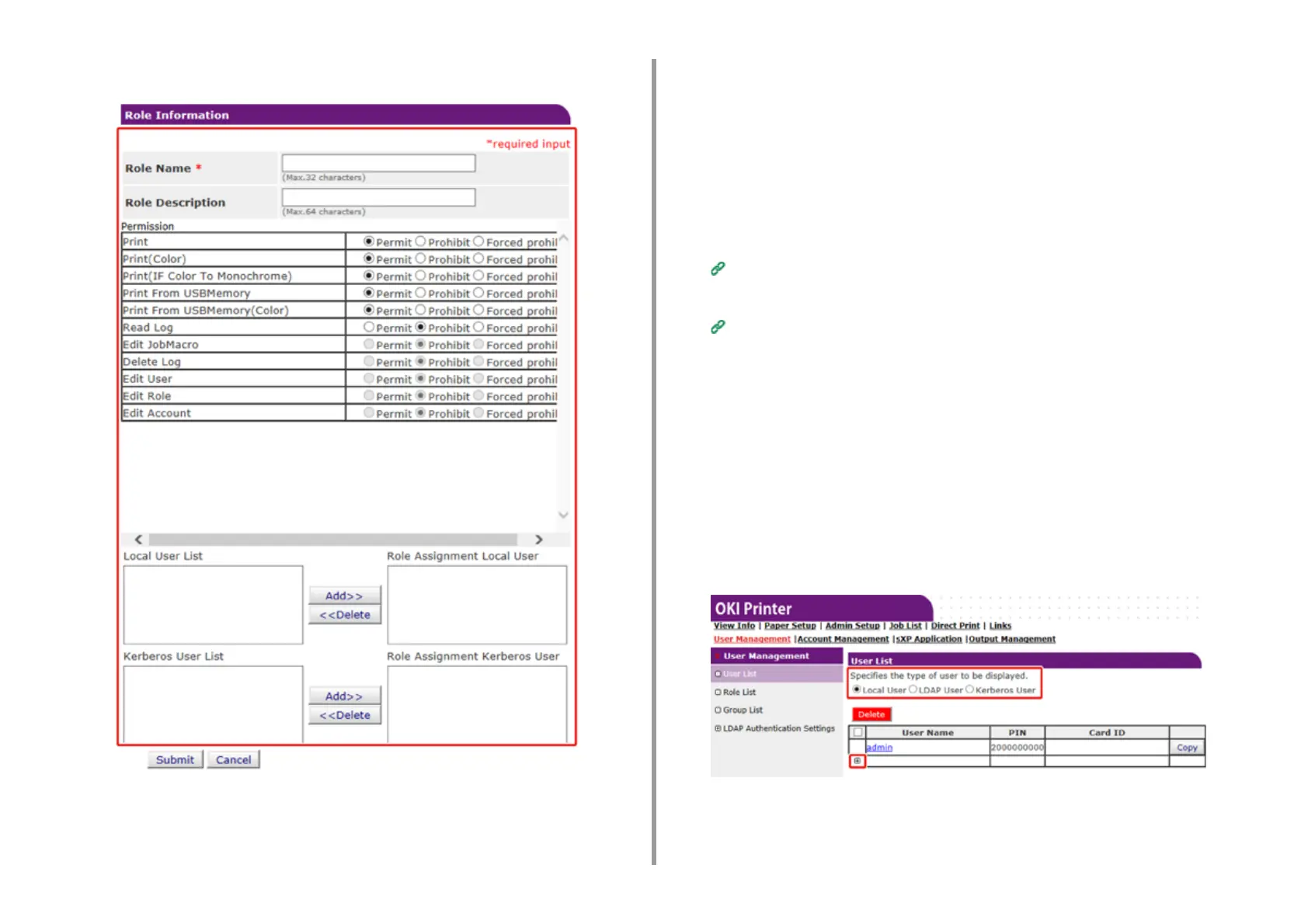Switch to the Output Management tab
1308x924 pixels.
click(x=1012, y=639)
